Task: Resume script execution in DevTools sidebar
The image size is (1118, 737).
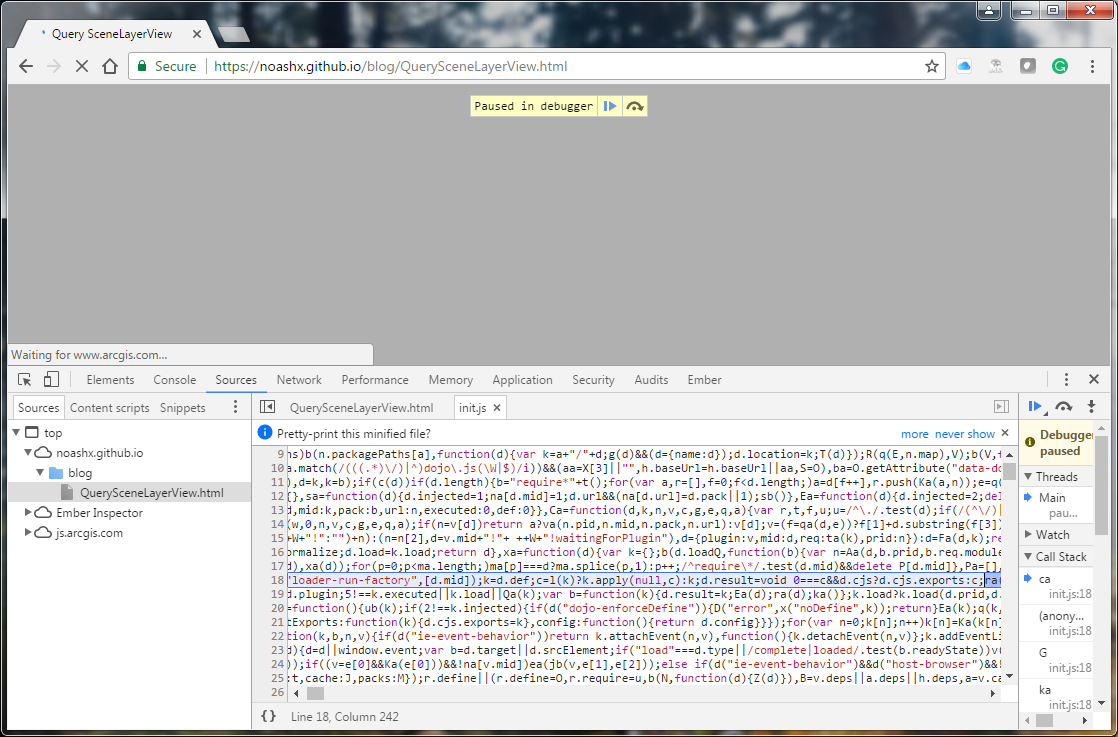Action: 1035,407
